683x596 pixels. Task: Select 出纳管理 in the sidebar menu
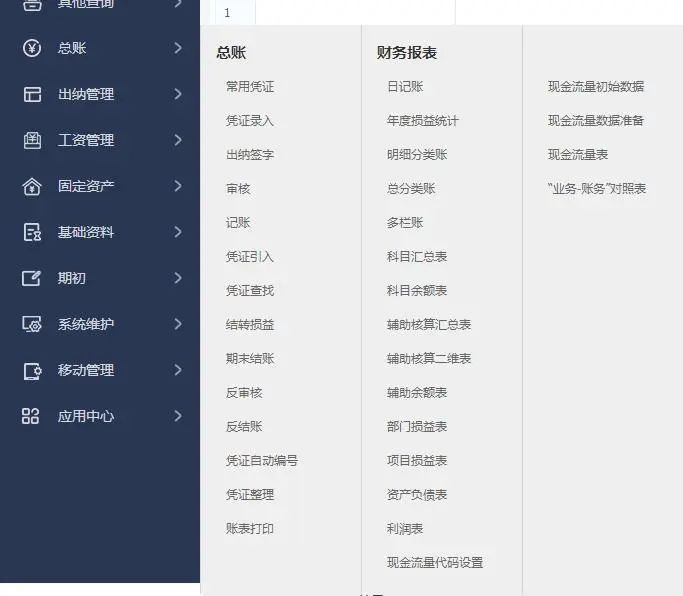pos(86,94)
